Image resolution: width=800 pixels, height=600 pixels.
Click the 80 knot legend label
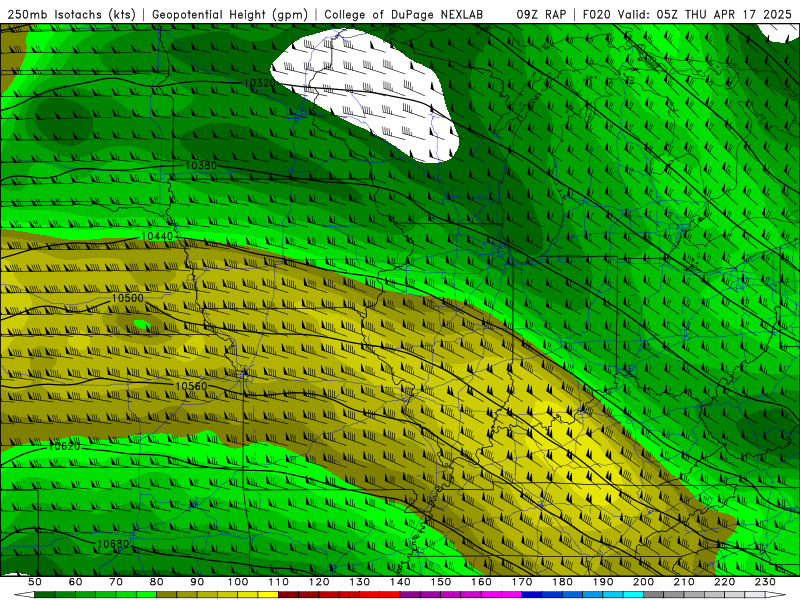tap(157, 582)
